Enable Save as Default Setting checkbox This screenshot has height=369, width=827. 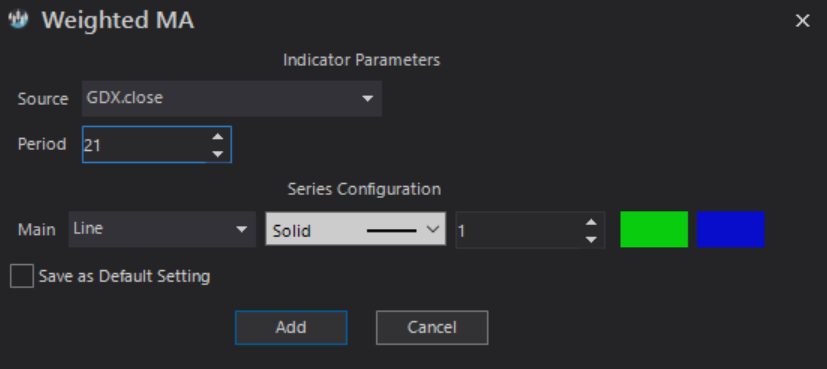tap(22, 276)
